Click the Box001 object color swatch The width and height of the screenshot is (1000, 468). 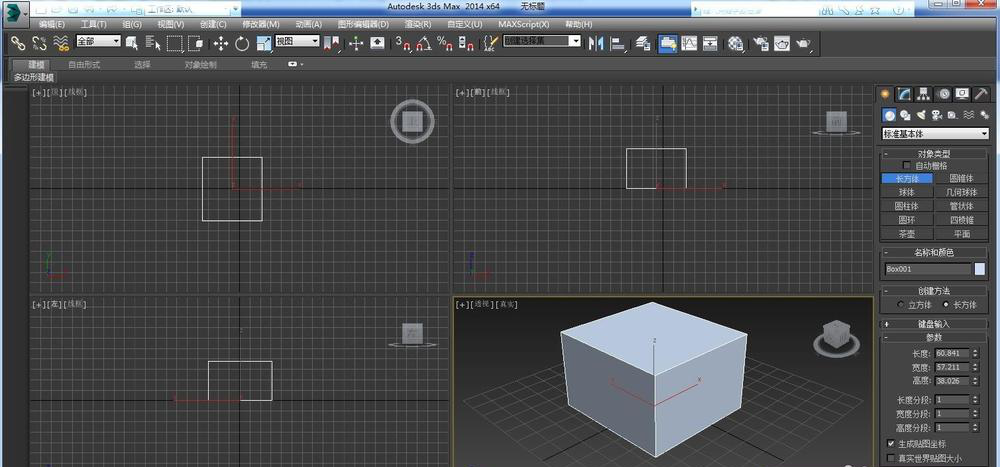click(980, 269)
